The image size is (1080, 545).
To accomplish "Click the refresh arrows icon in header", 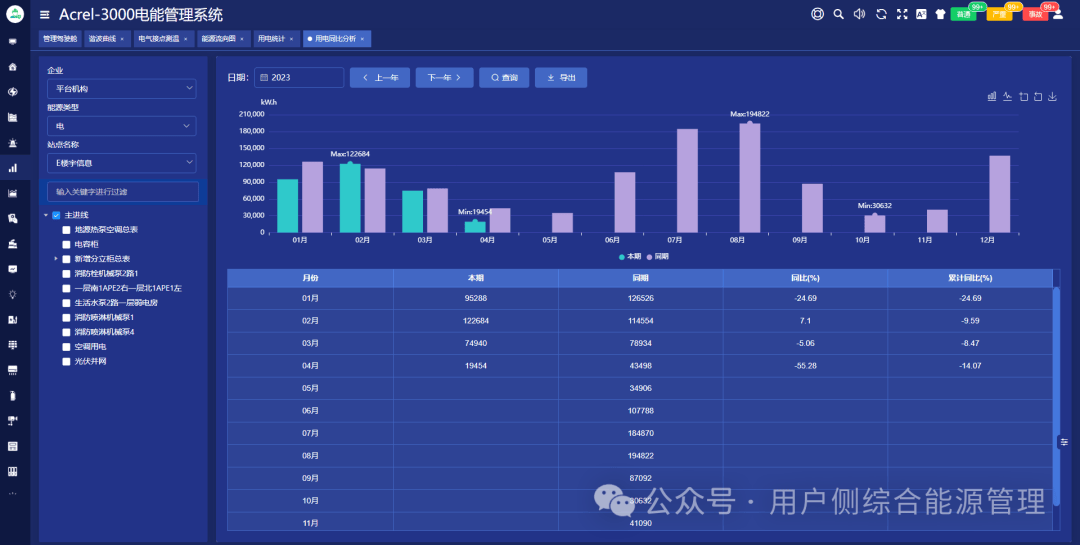I will coord(881,14).
